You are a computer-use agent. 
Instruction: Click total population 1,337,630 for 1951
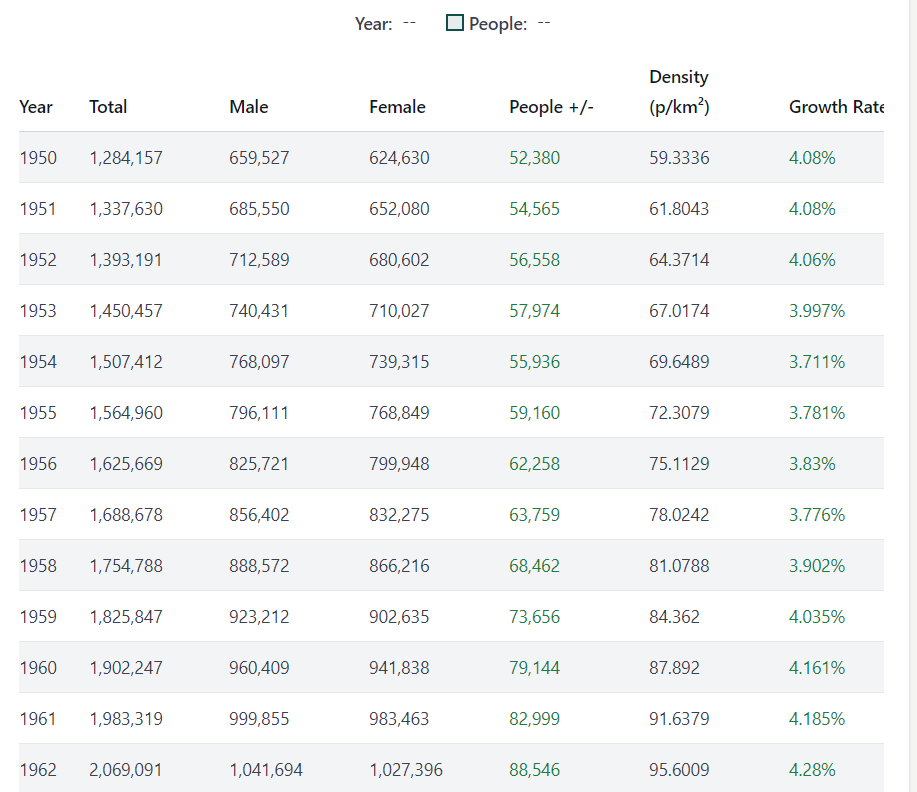[126, 209]
